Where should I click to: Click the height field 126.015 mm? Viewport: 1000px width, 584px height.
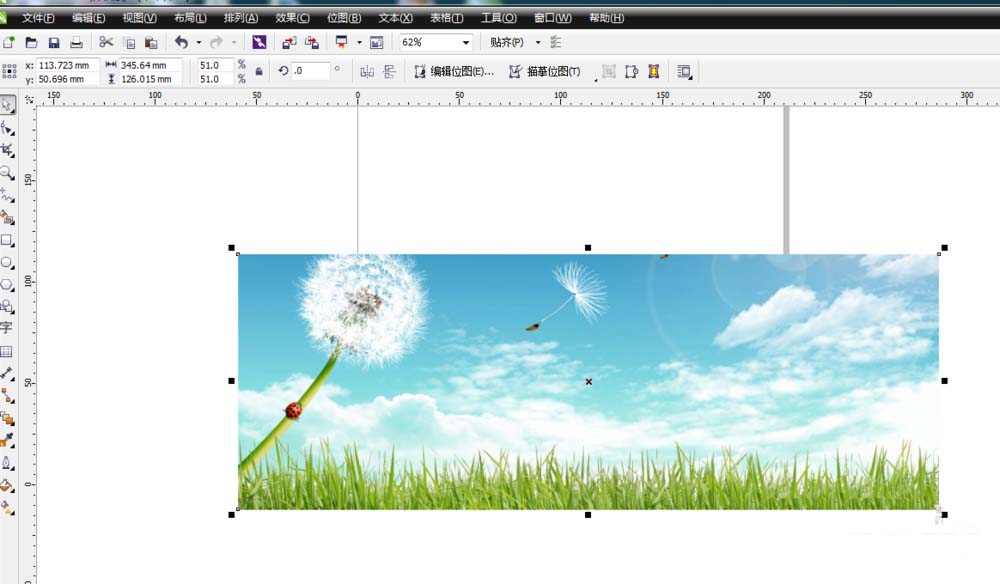[x=151, y=79]
